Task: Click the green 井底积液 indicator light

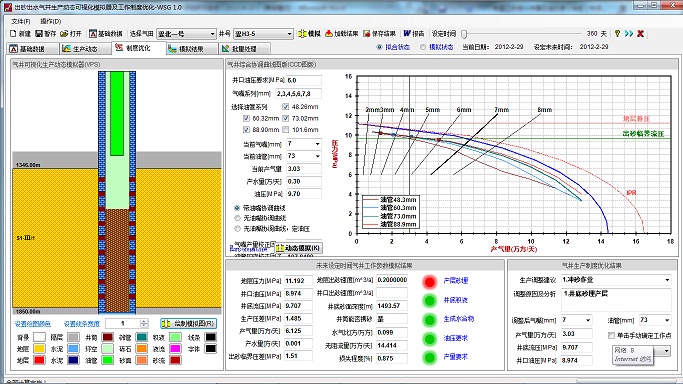Action: 429,300
